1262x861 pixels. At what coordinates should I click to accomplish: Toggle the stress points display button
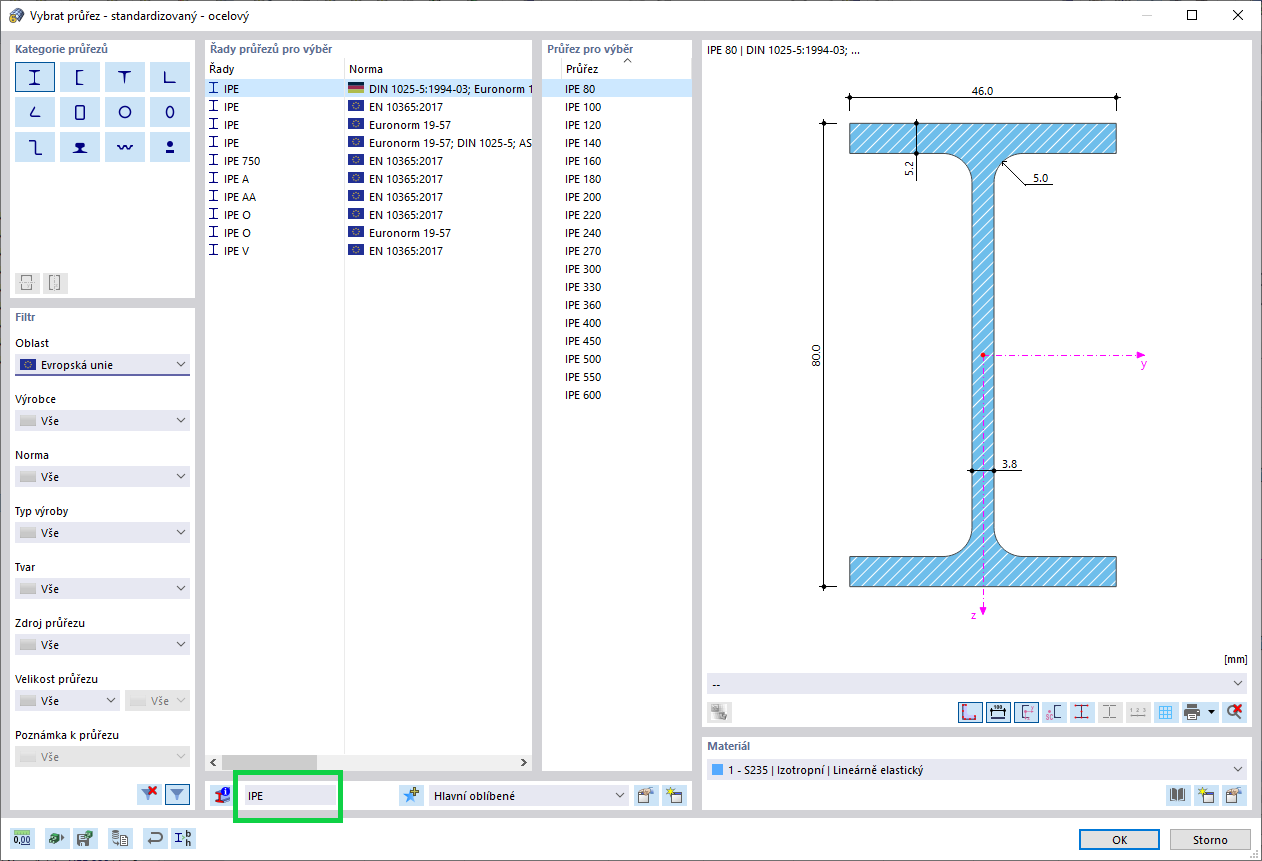click(x=970, y=712)
